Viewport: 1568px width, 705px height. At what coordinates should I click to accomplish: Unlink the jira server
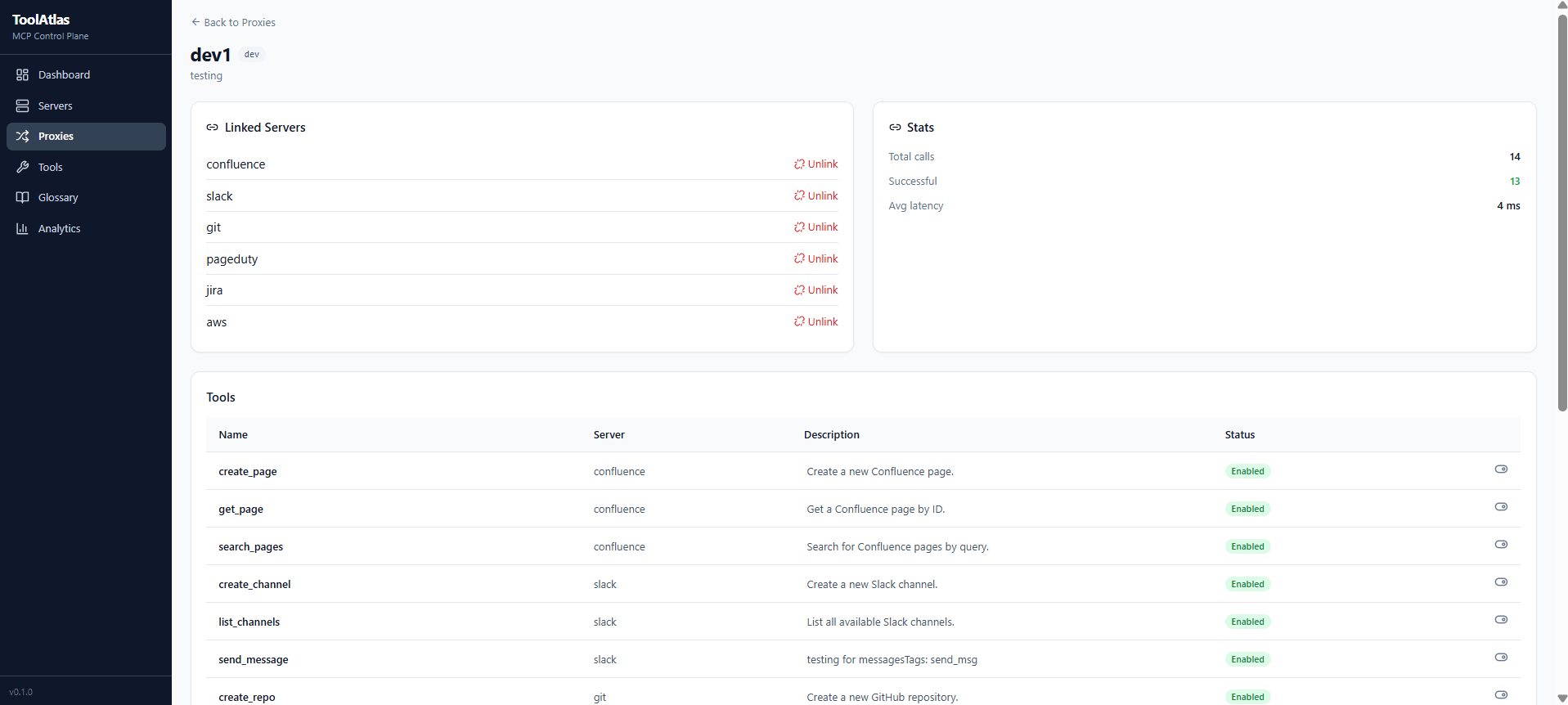815,290
